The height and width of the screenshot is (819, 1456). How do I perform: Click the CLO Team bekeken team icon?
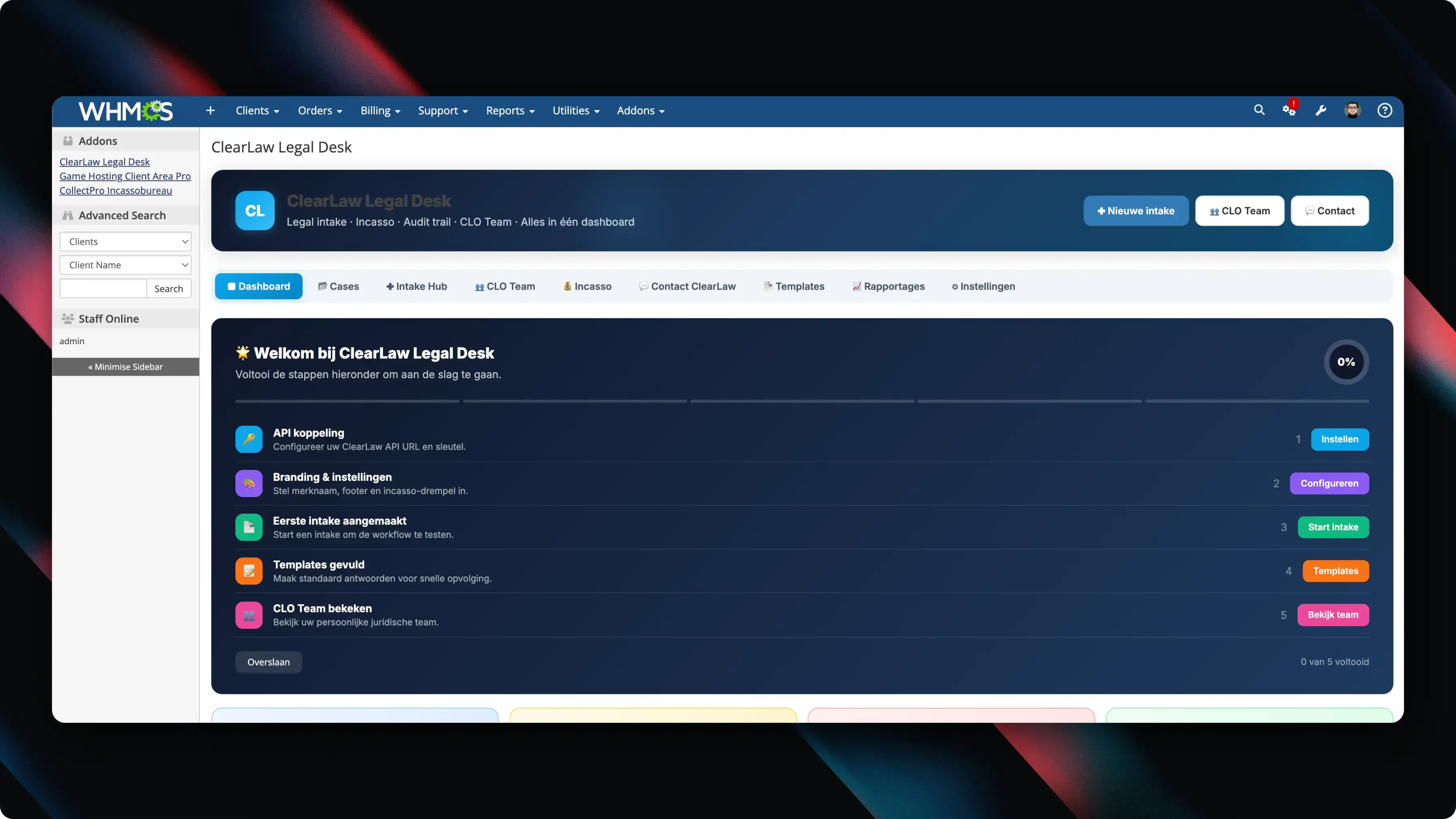(x=249, y=615)
